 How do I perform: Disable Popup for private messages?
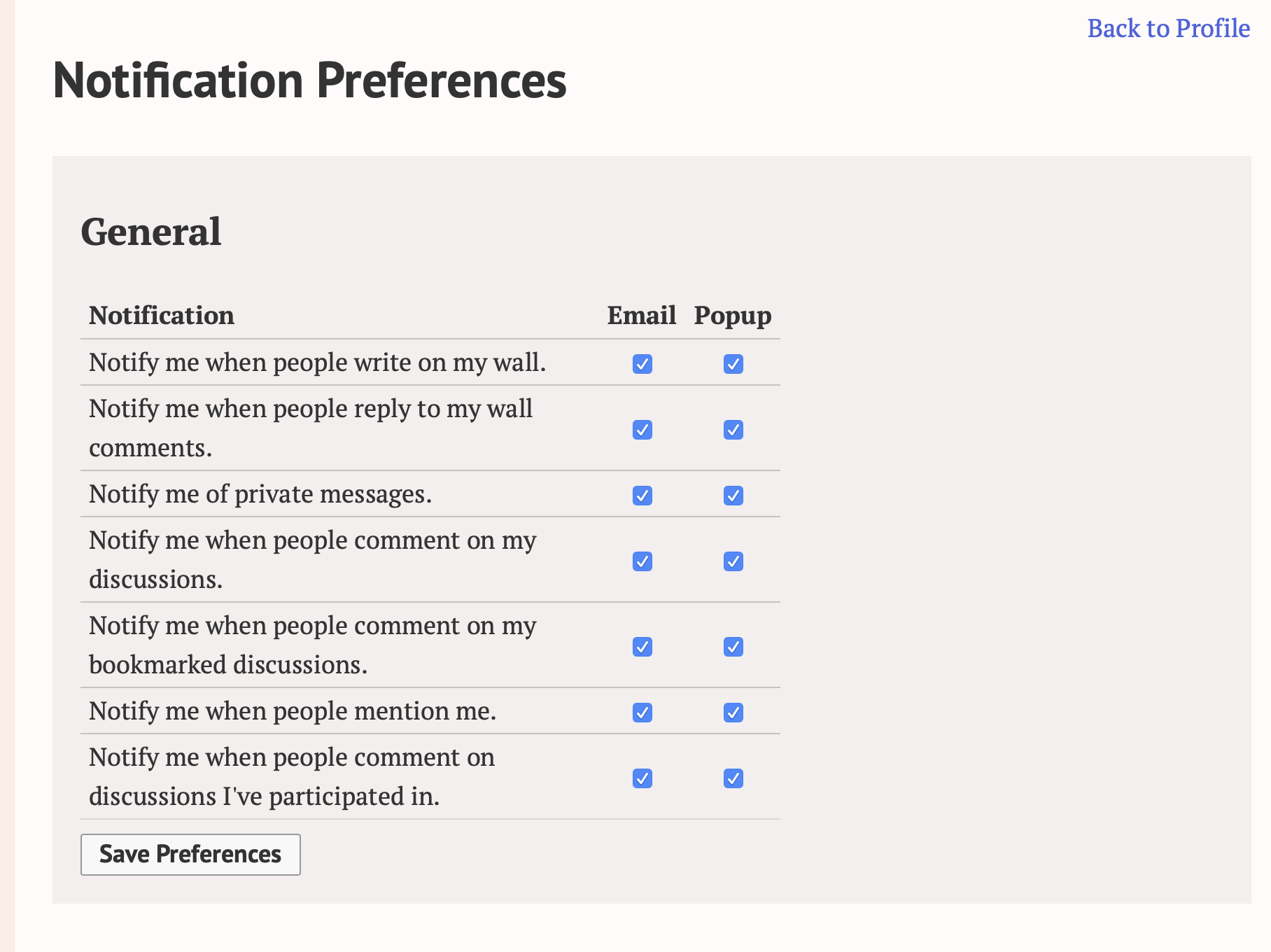733,496
